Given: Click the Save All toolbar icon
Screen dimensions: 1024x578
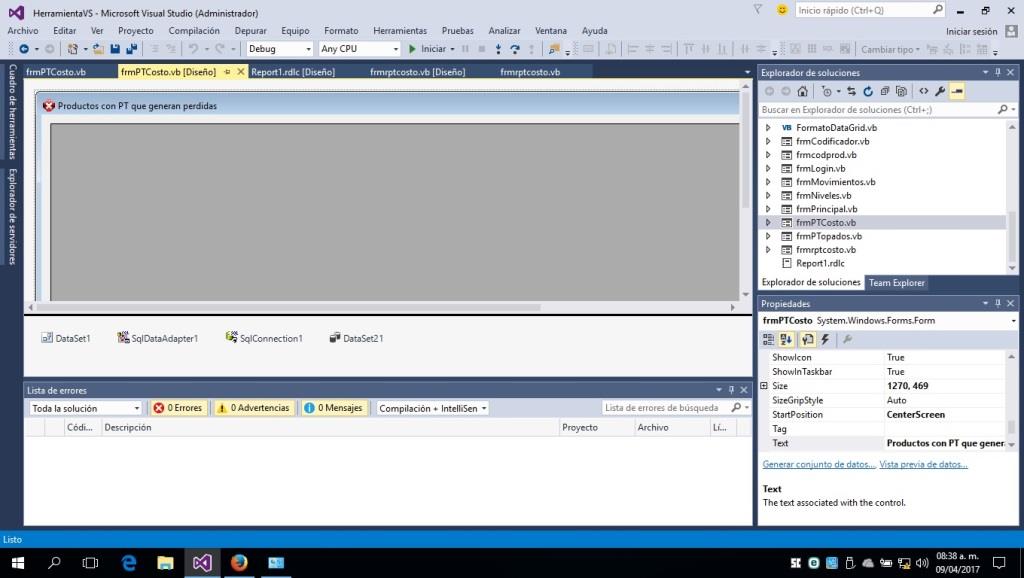Looking at the screenshot, I should [x=131, y=49].
